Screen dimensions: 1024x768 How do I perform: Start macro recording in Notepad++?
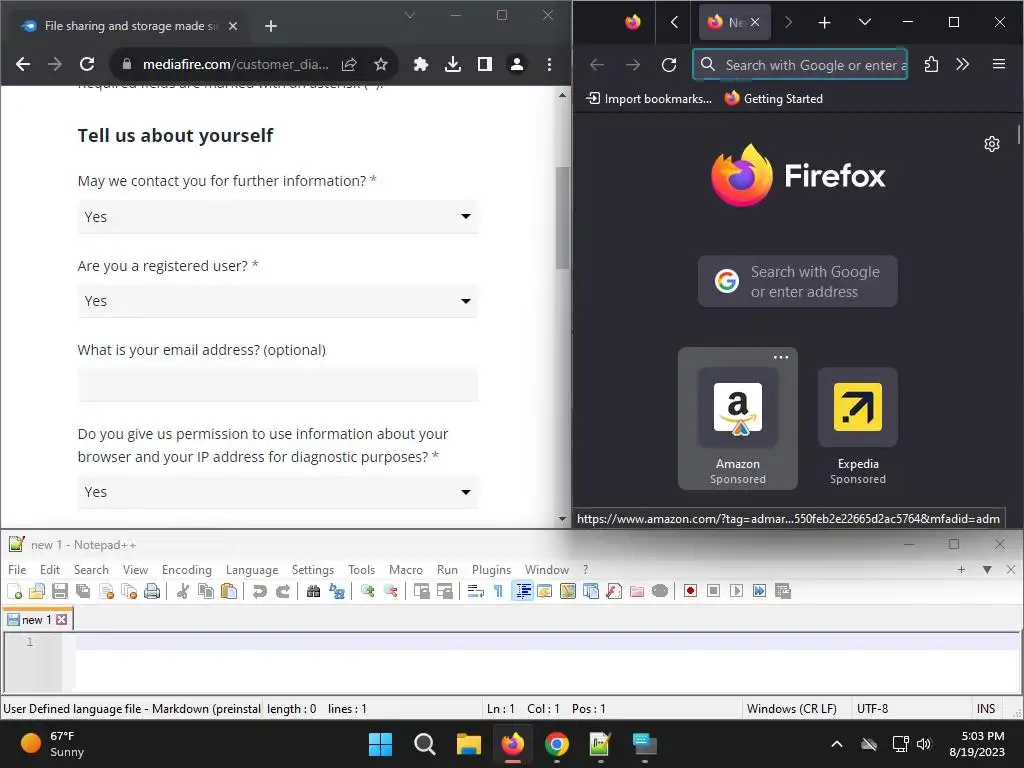coord(690,591)
